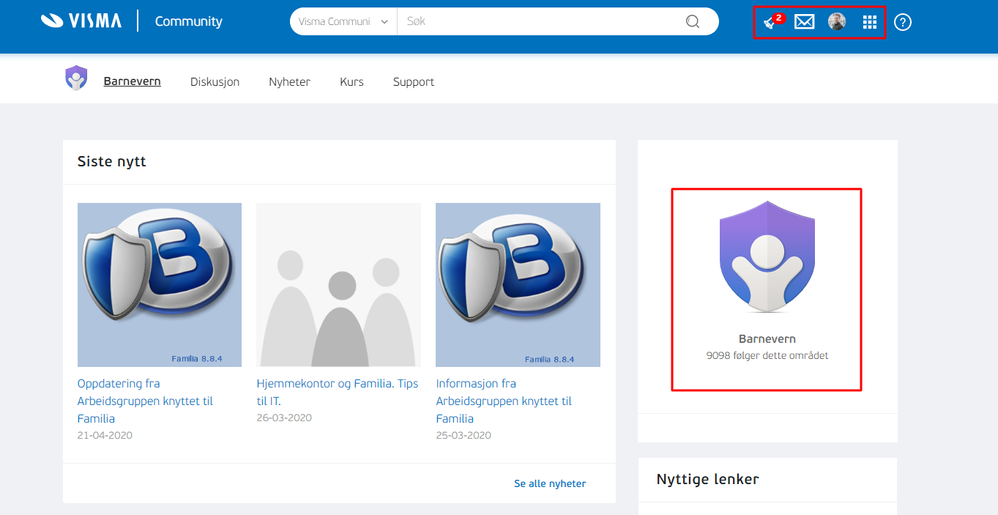The height and width of the screenshot is (515, 998).
Task: Click the date 21-04-2020
Action: pos(105,435)
